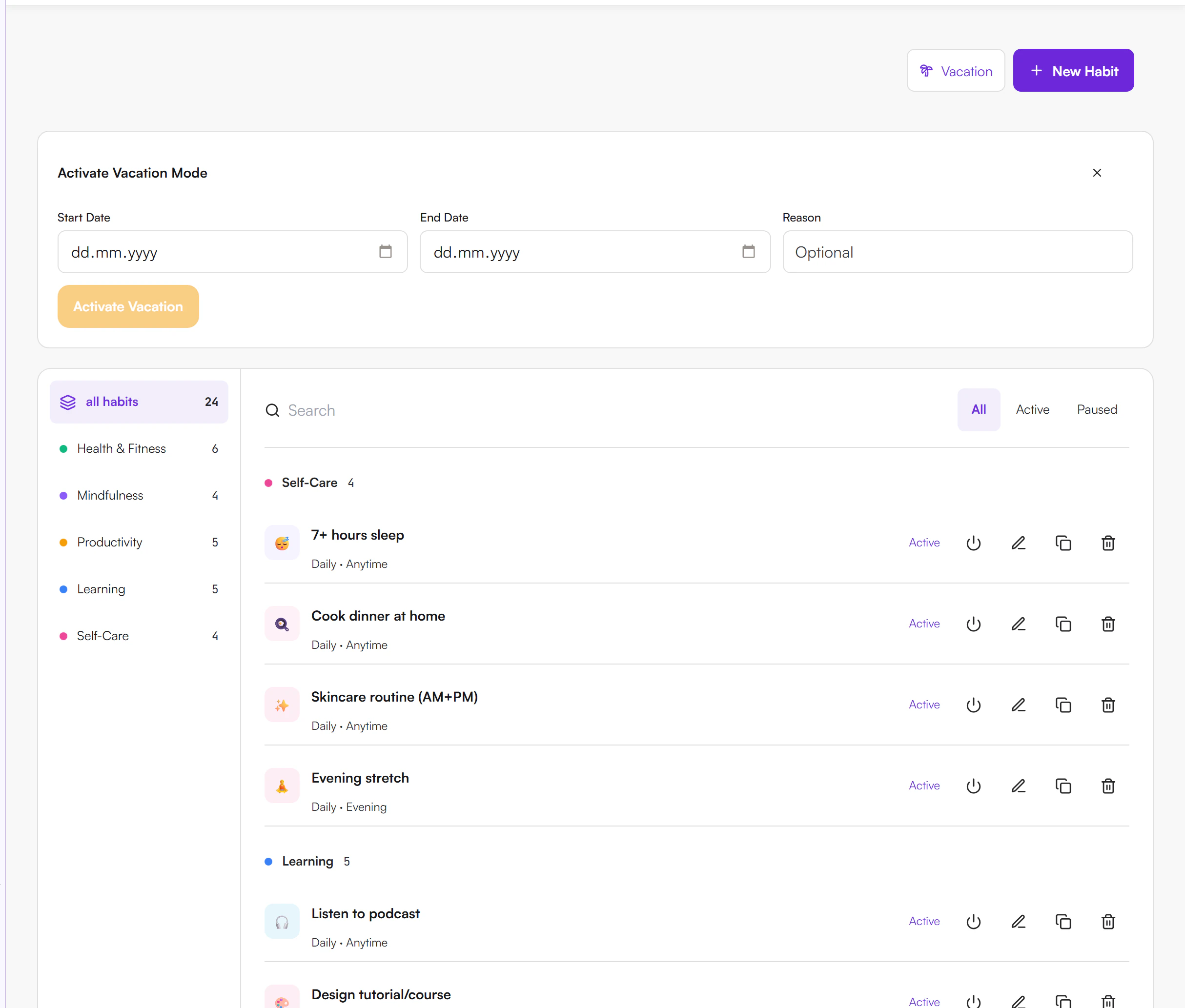
Task: Pause the 7+ hours sleep habit
Action: 974,543
